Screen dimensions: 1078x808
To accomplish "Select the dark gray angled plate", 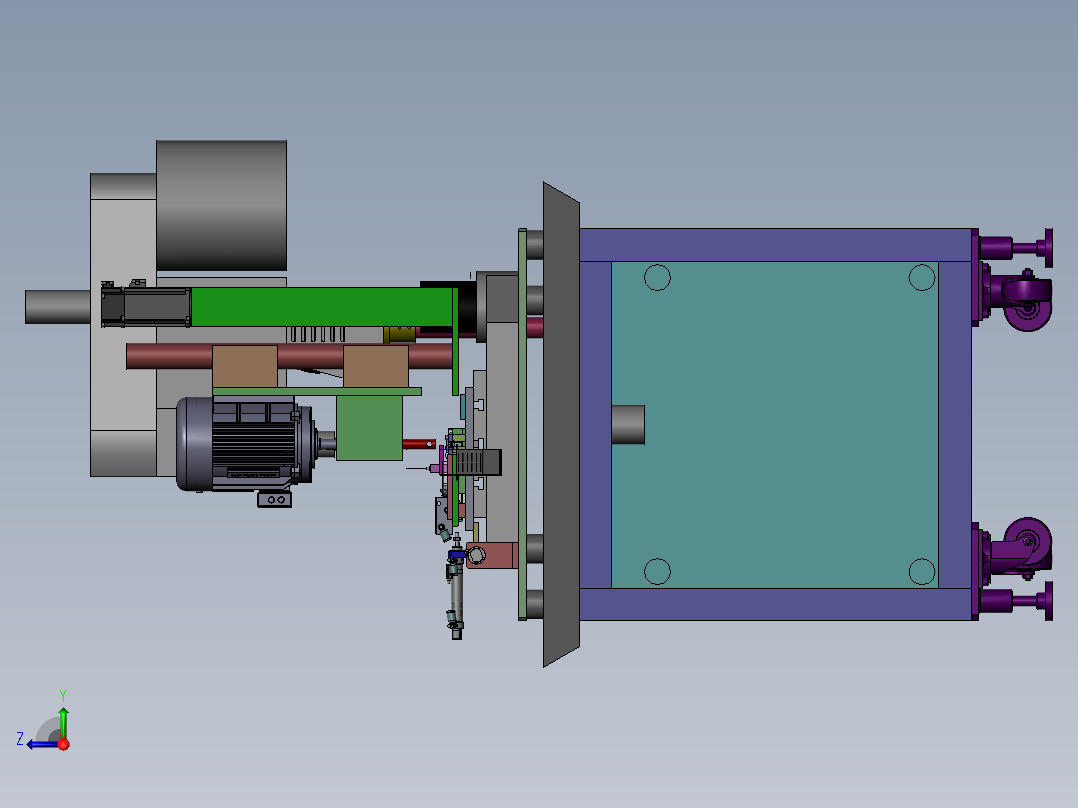I will click(x=561, y=424).
